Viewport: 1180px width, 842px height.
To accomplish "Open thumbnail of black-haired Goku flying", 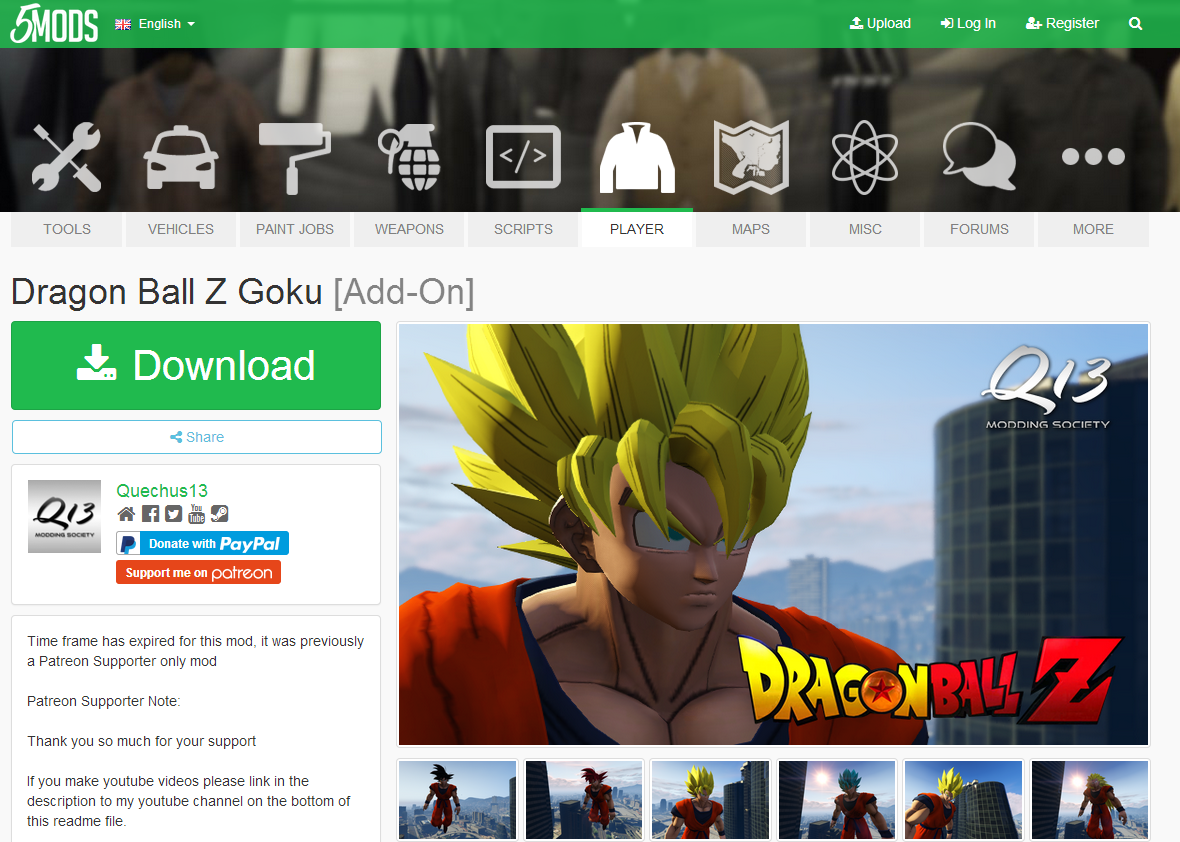I will 458,799.
